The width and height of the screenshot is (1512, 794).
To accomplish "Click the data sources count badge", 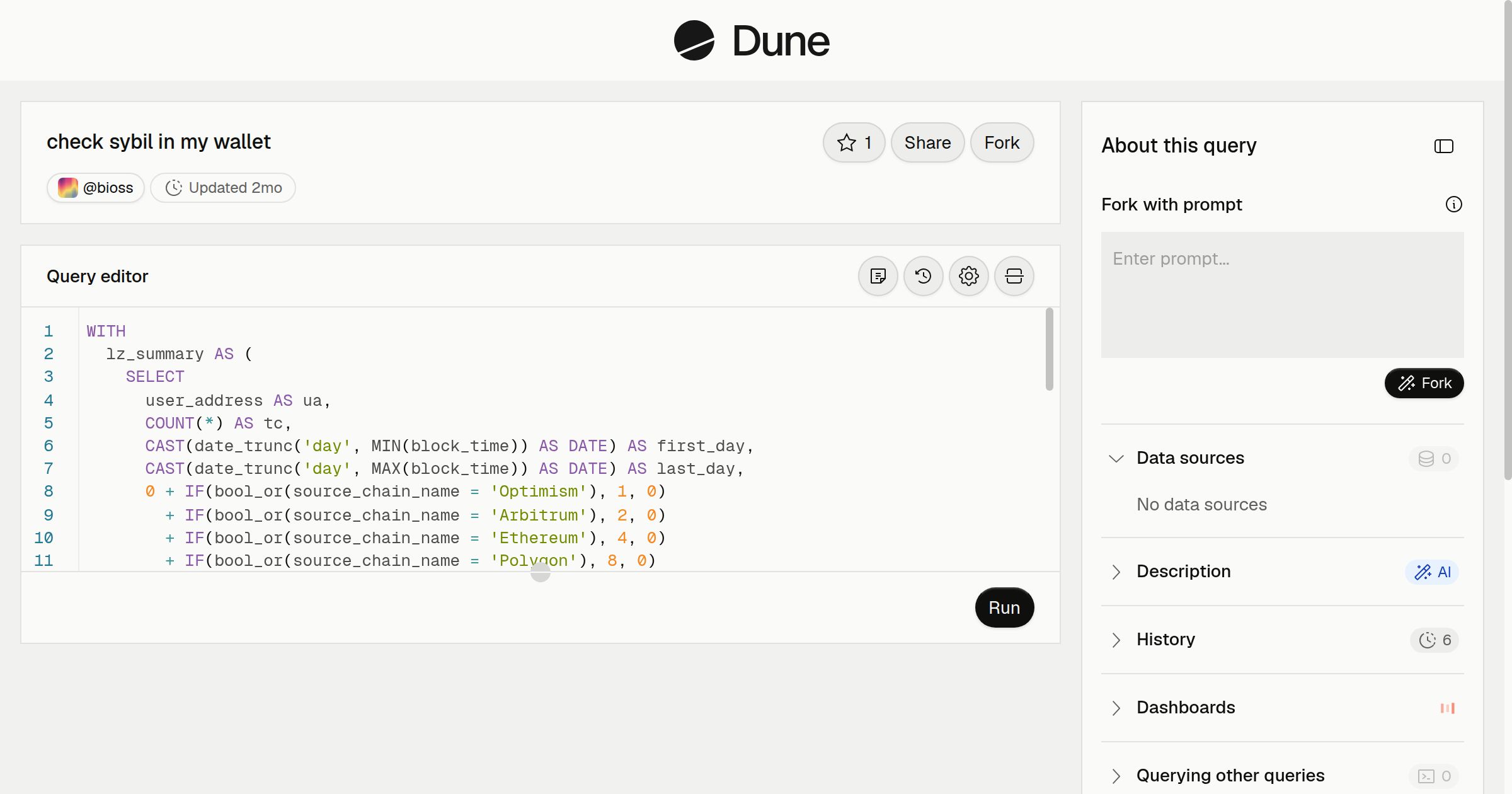I will point(1435,458).
